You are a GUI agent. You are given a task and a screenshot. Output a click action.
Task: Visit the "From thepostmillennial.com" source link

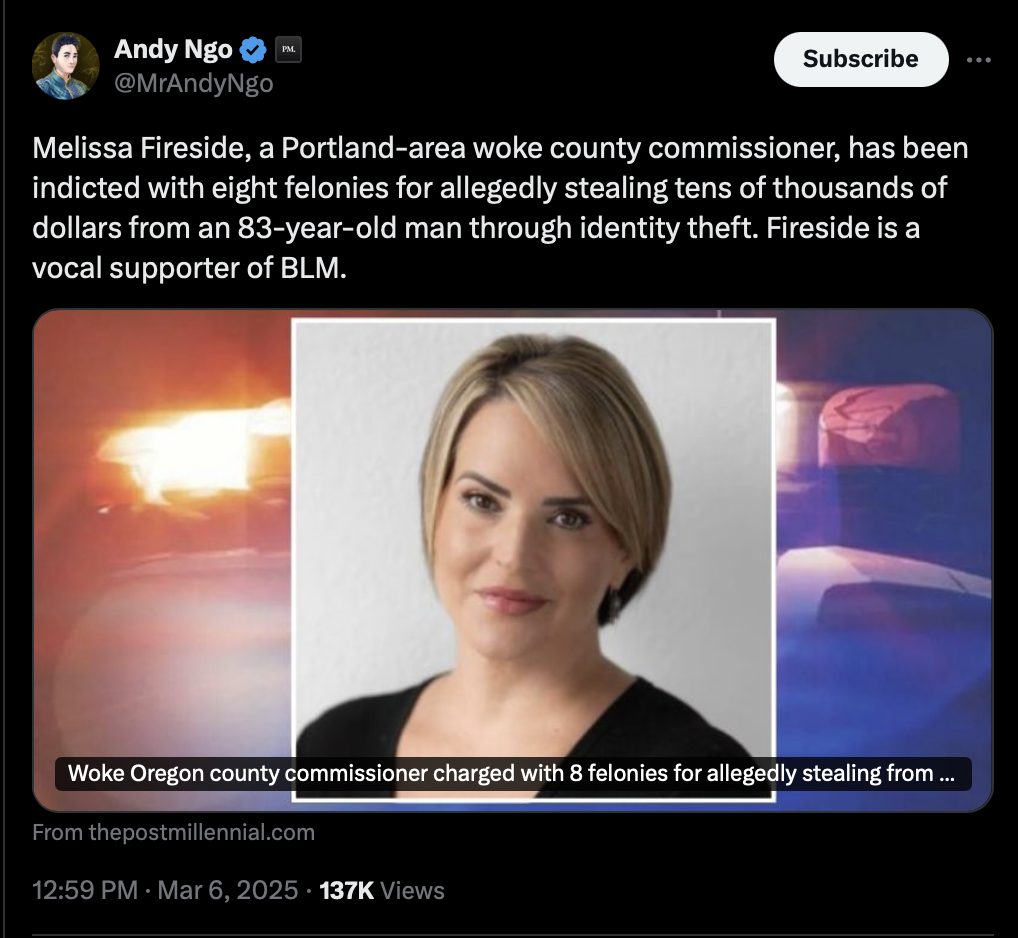173,832
